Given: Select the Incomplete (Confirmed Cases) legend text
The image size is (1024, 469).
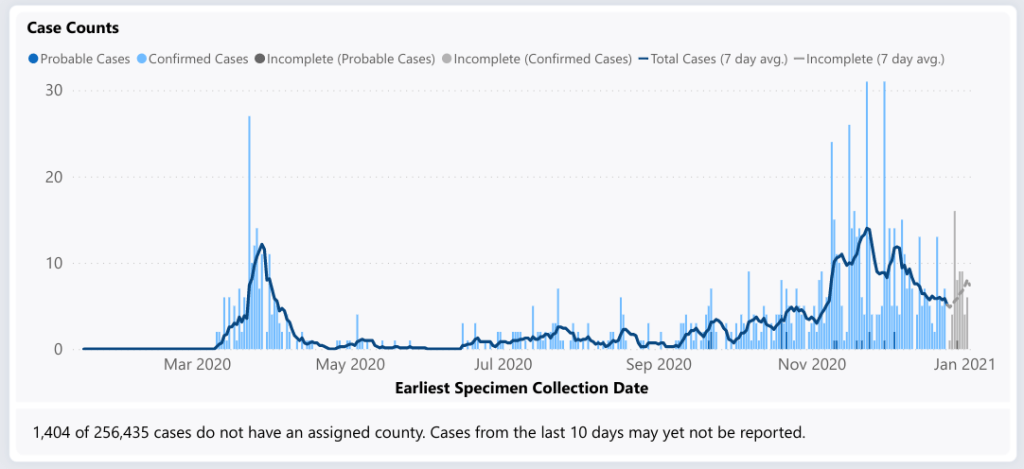Looking at the screenshot, I should [x=543, y=59].
